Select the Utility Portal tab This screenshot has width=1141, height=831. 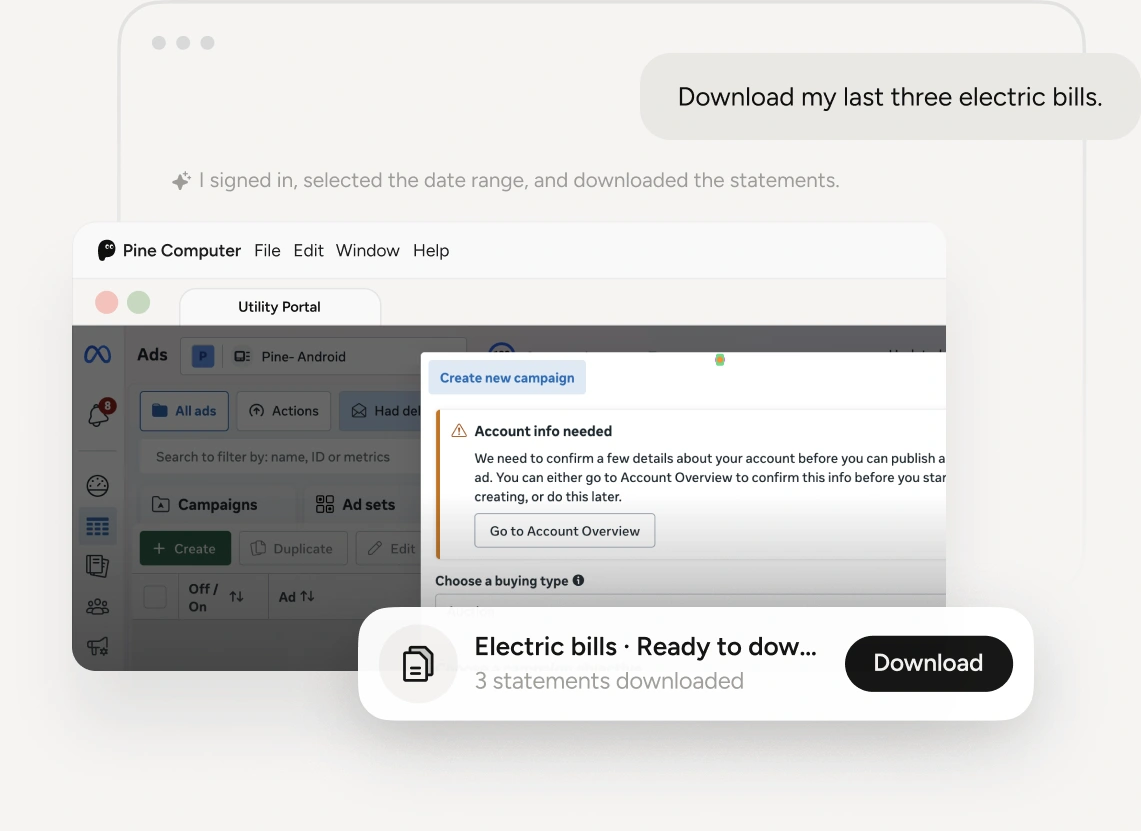pyautogui.click(x=279, y=306)
